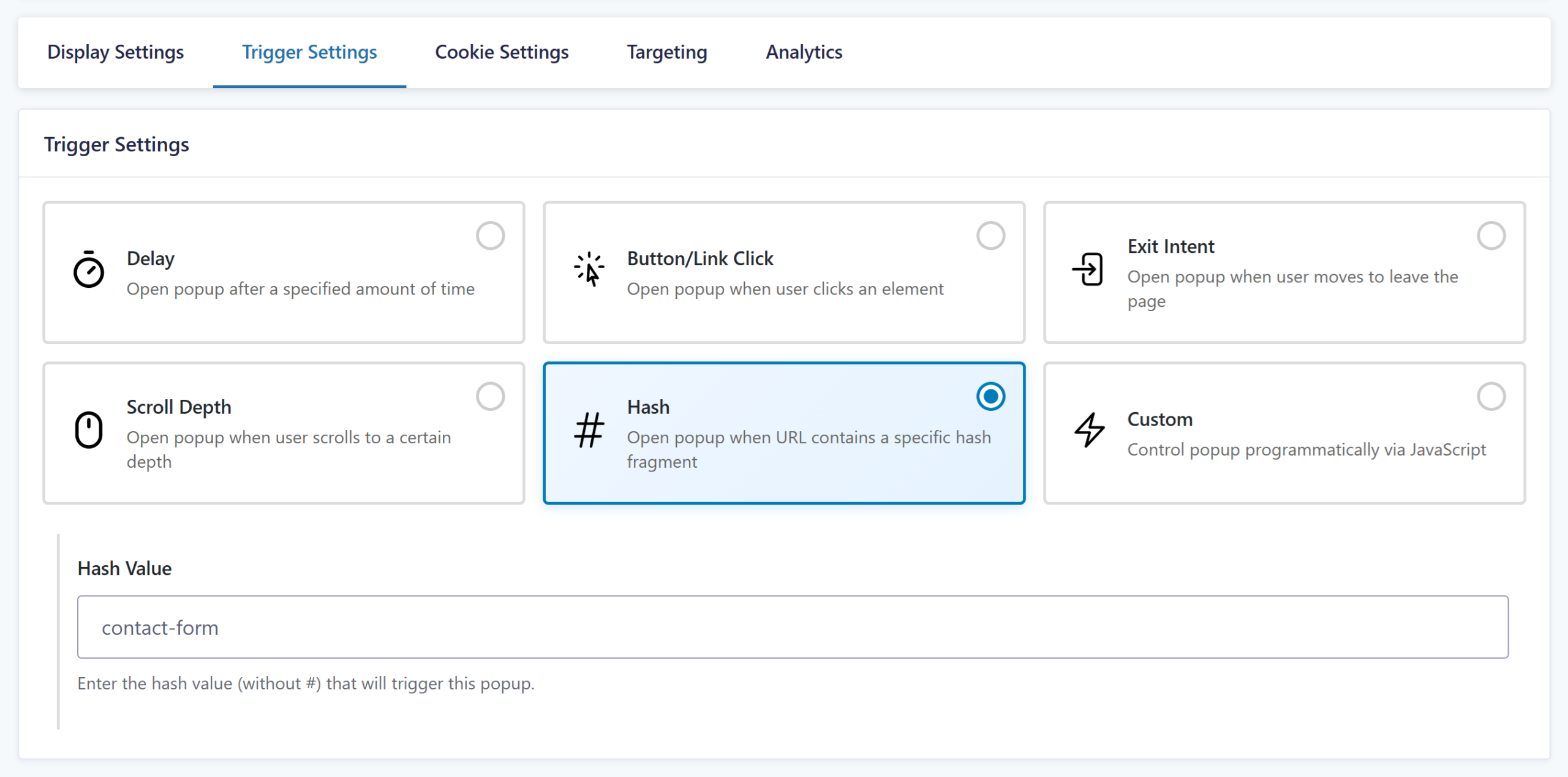
Task: Click the Delay stopwatch icon
Action: click(x=89, y=270)
